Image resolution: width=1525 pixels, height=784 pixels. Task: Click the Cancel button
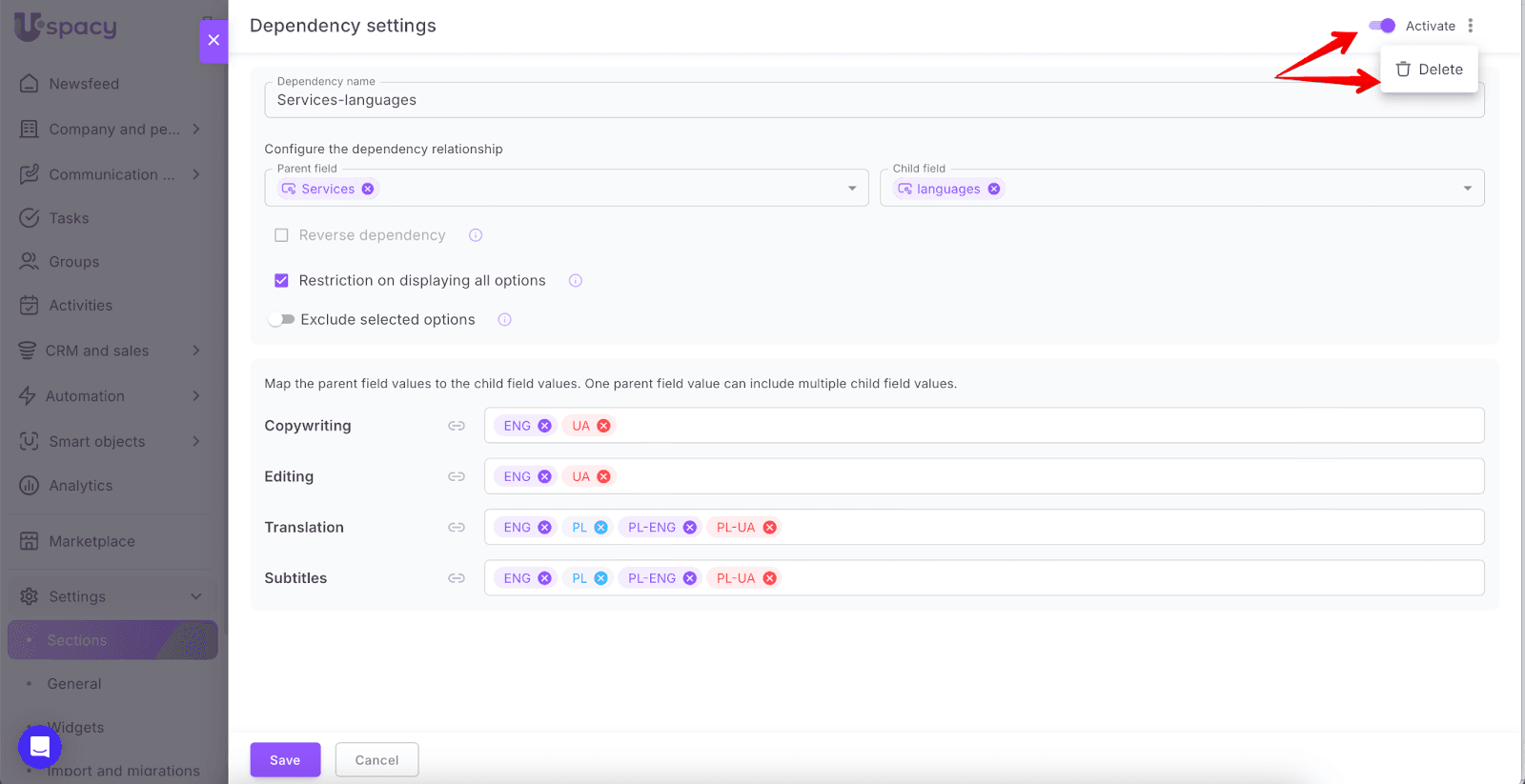pos(376,760)
